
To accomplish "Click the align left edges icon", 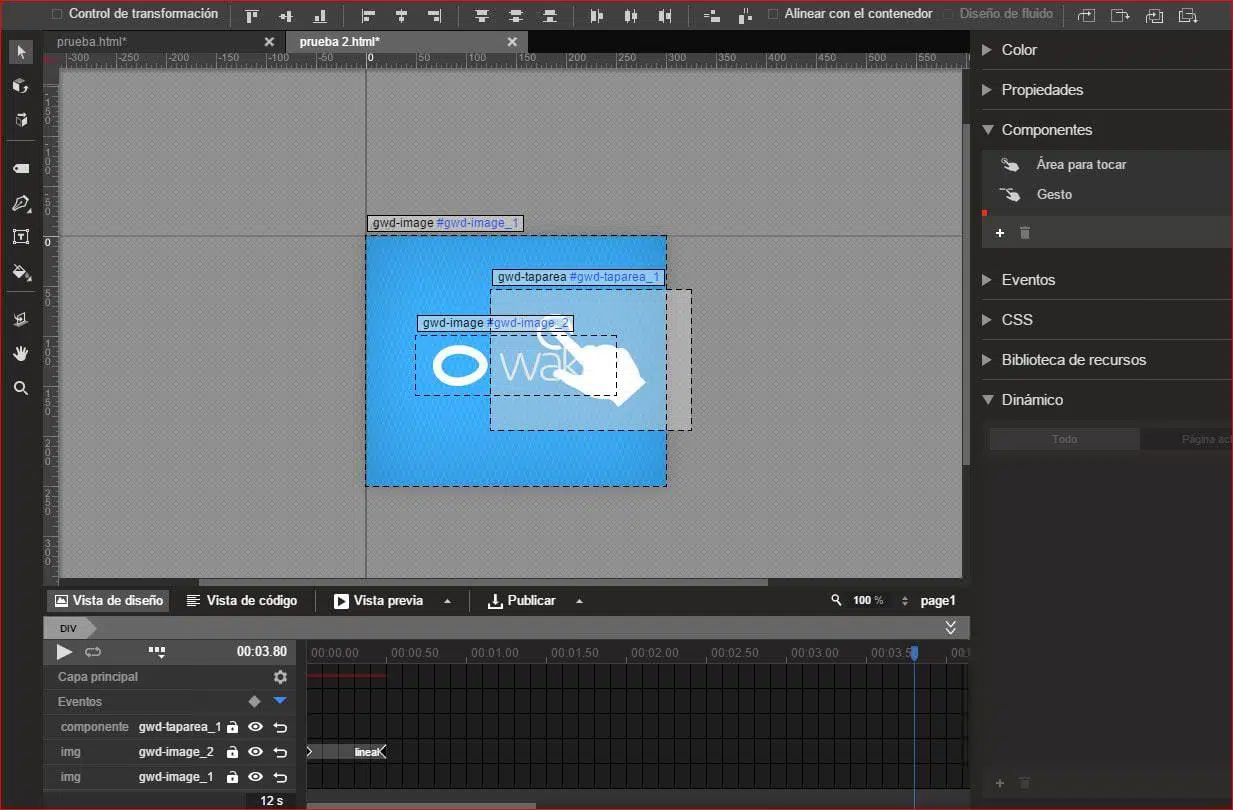I will point(368,16).
